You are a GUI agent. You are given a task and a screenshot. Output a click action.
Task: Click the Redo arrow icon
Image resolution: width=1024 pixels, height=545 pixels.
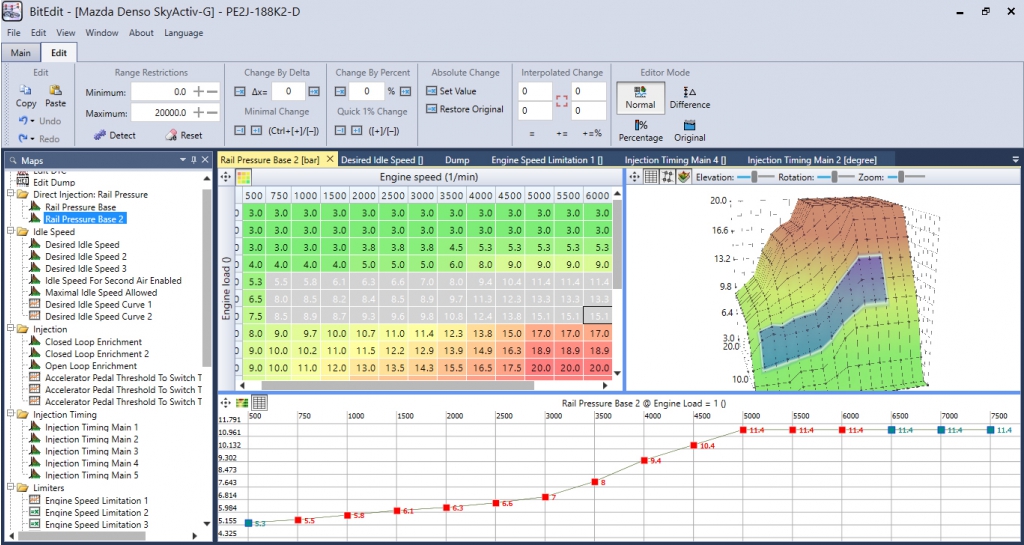pos(22,138)
